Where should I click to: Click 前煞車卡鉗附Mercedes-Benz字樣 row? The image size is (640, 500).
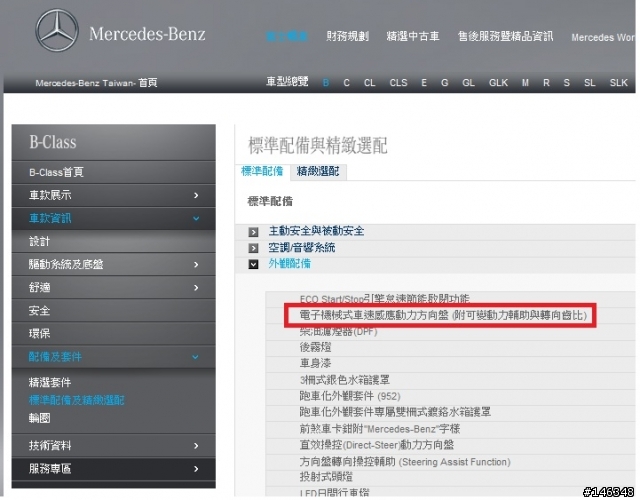pos(450,429)
